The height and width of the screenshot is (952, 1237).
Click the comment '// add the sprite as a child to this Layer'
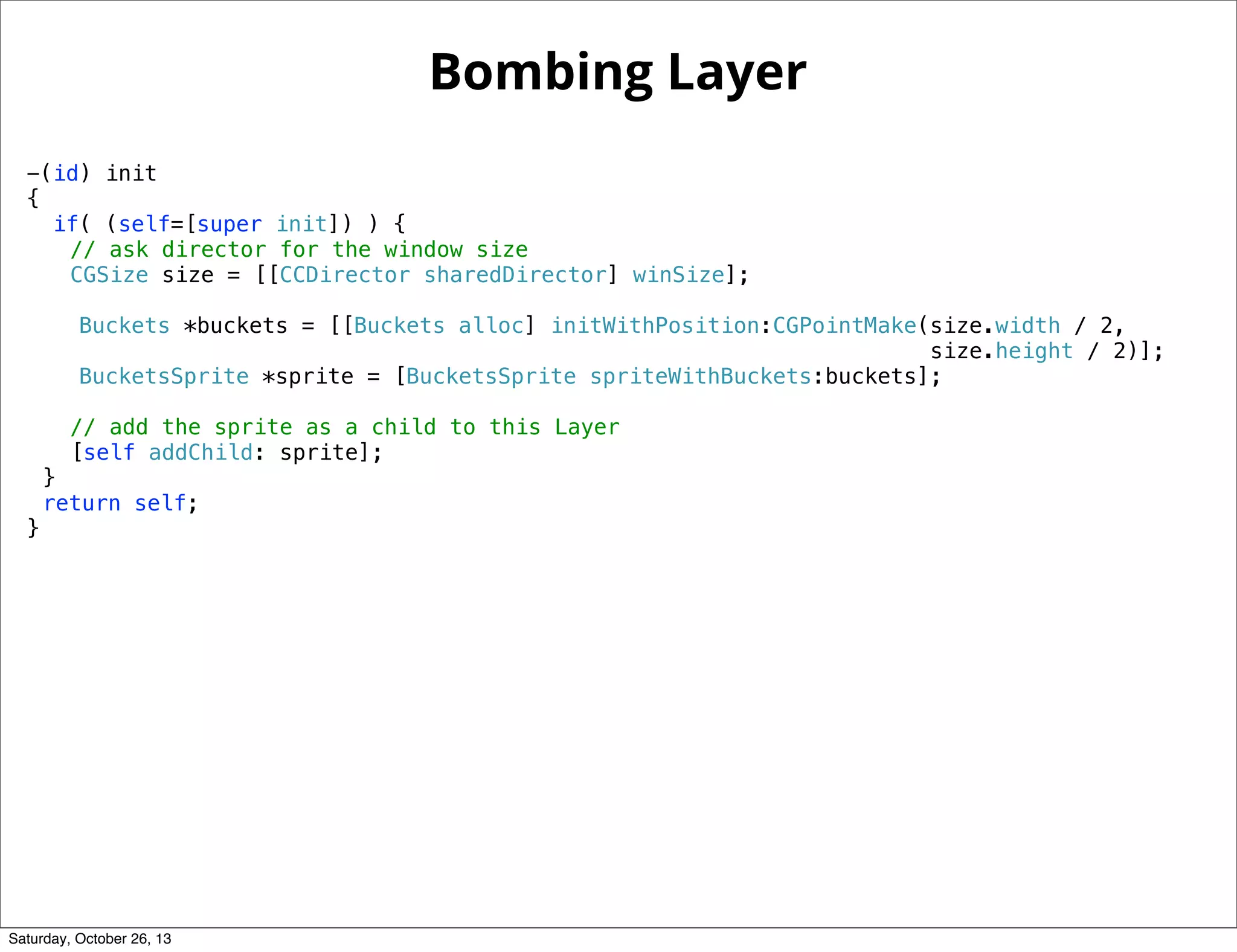(345, 427)
